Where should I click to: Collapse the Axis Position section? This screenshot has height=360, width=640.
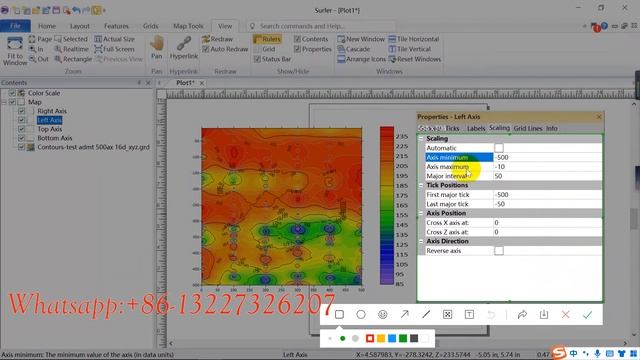[421, 213]
